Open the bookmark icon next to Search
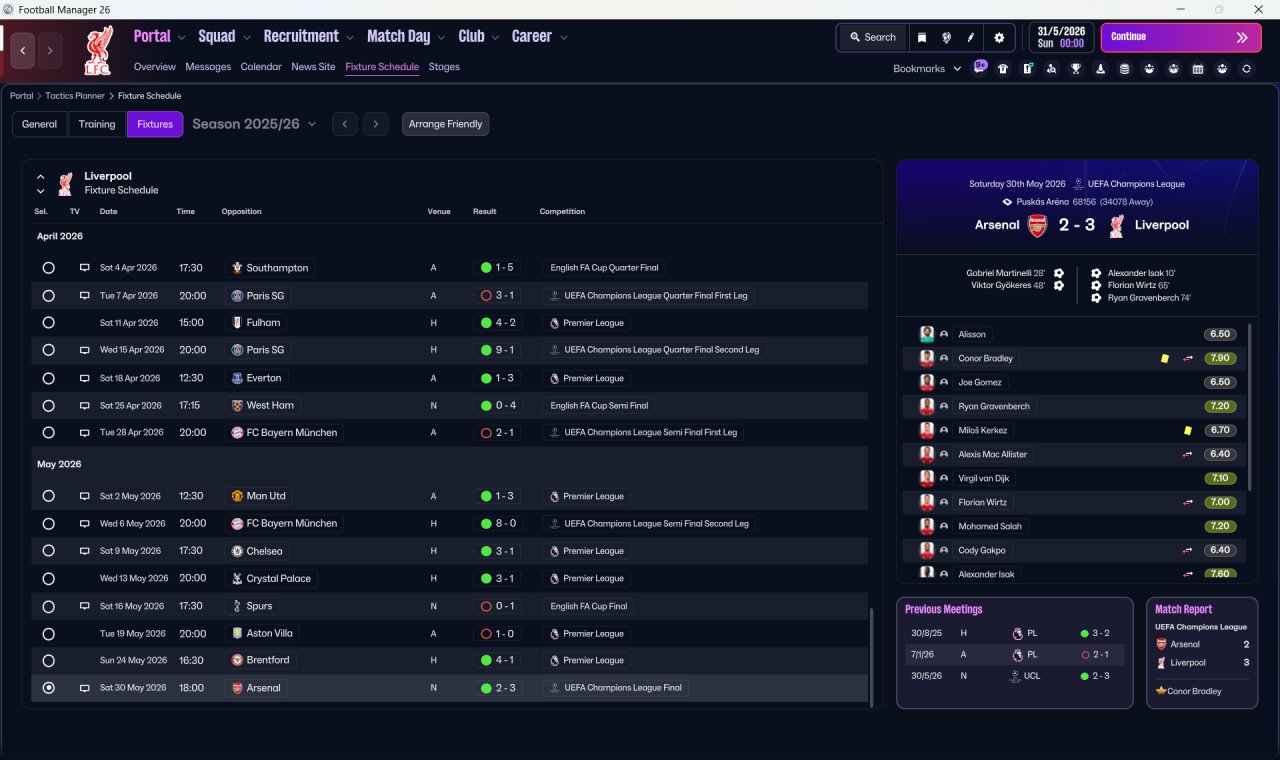1280x760 pixels. [x=922, y=37]
